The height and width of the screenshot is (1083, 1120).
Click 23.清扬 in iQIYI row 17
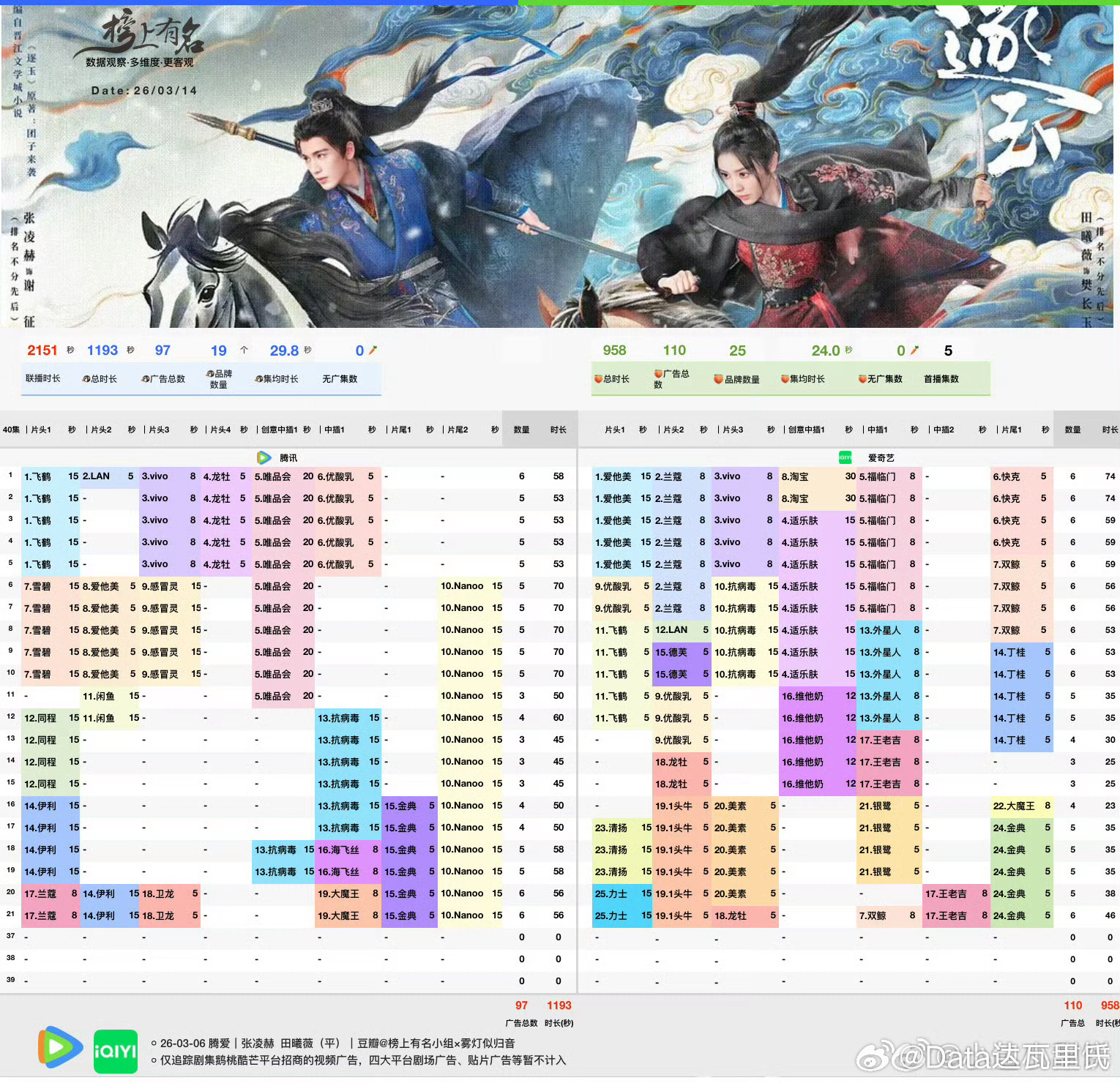611,828
